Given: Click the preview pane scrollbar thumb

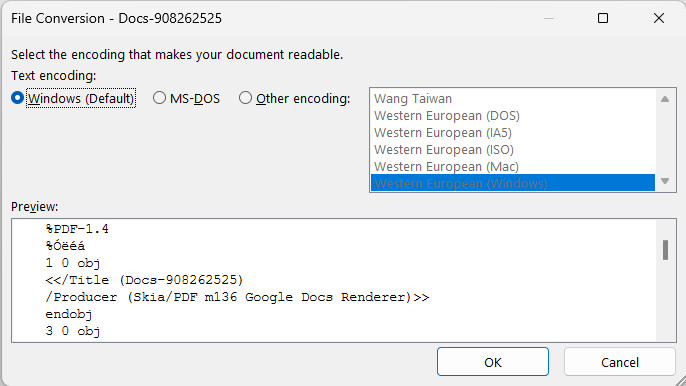Looking at the screenshot, I should (x=665, y=250).
